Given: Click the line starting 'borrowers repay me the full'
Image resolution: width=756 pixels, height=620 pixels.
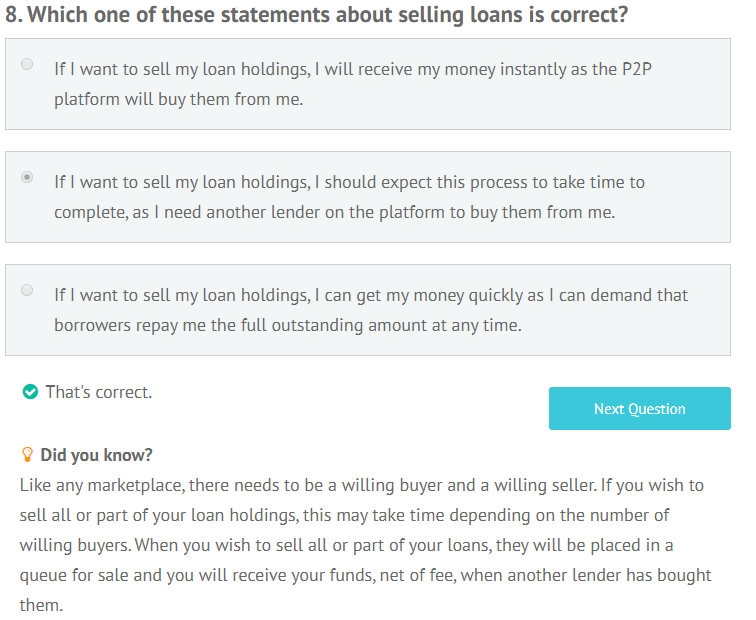Looking at the screenshot, I should pyautogui.click(x=288, y=325).
